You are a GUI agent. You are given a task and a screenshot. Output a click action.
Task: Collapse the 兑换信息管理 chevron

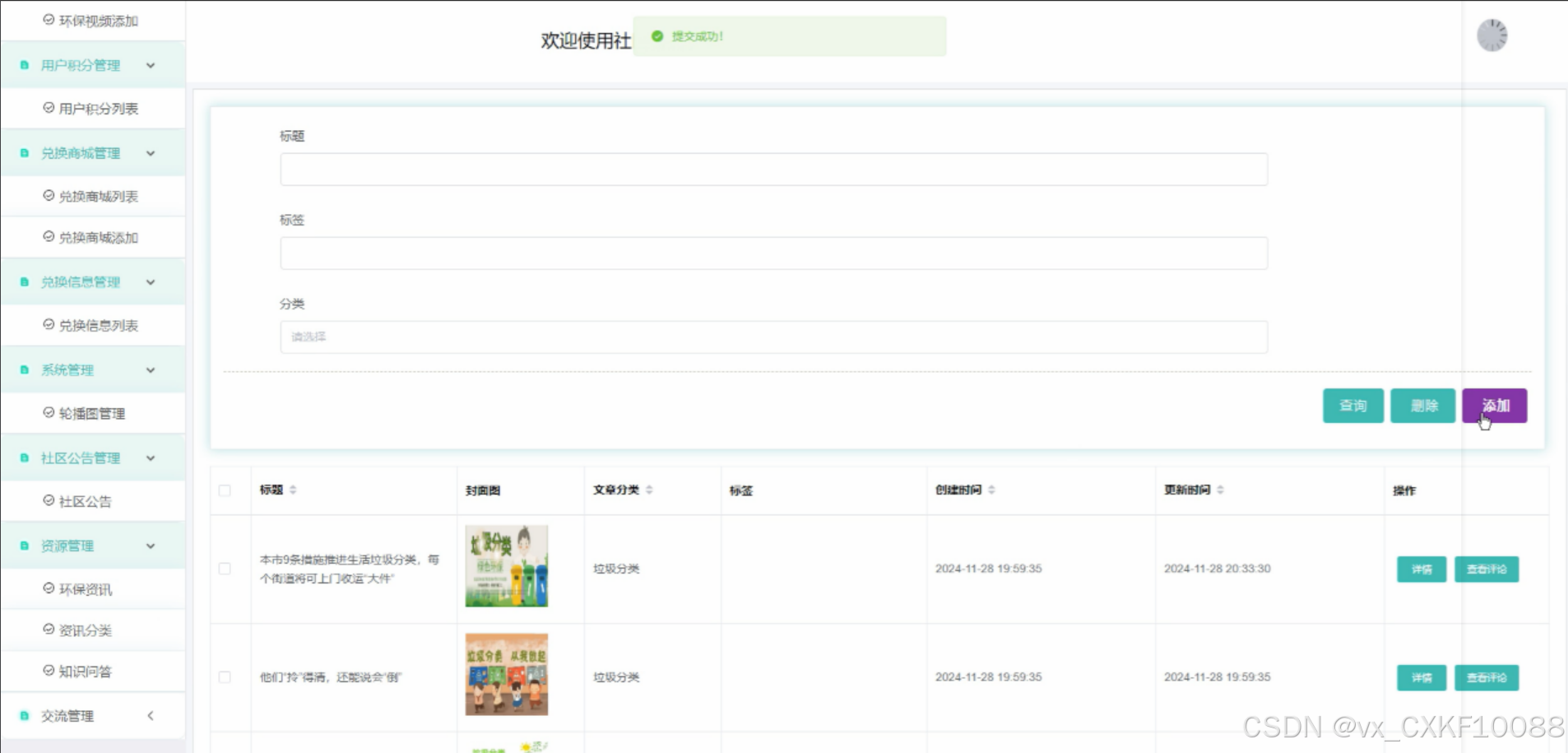coord(151,282)
